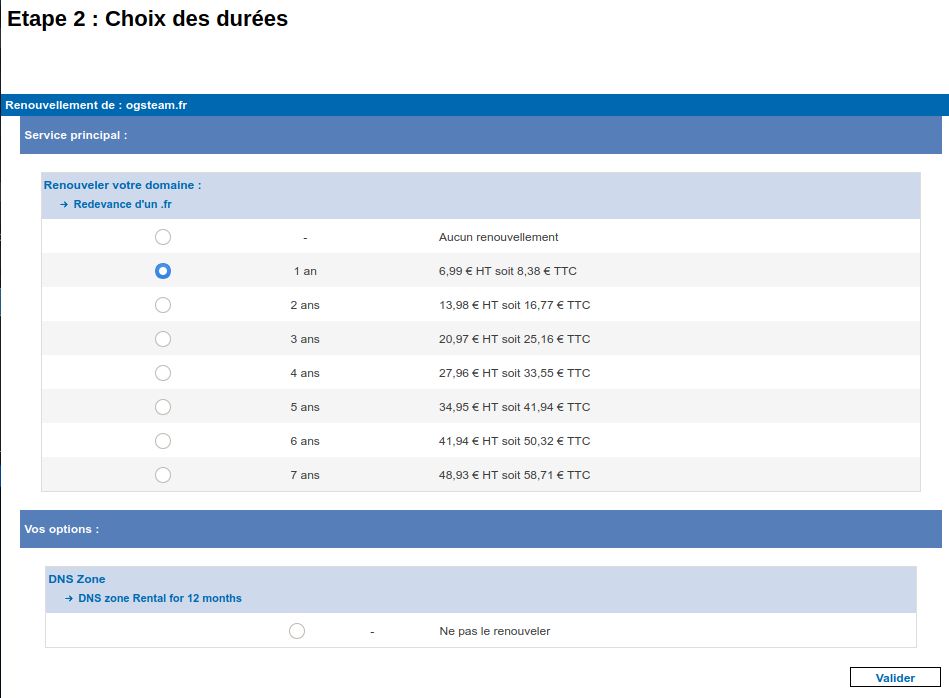The height and width of the screenshot is (698, 949).
Task: Select the 7 ans renewal radio button
Action: pos(163,475)
